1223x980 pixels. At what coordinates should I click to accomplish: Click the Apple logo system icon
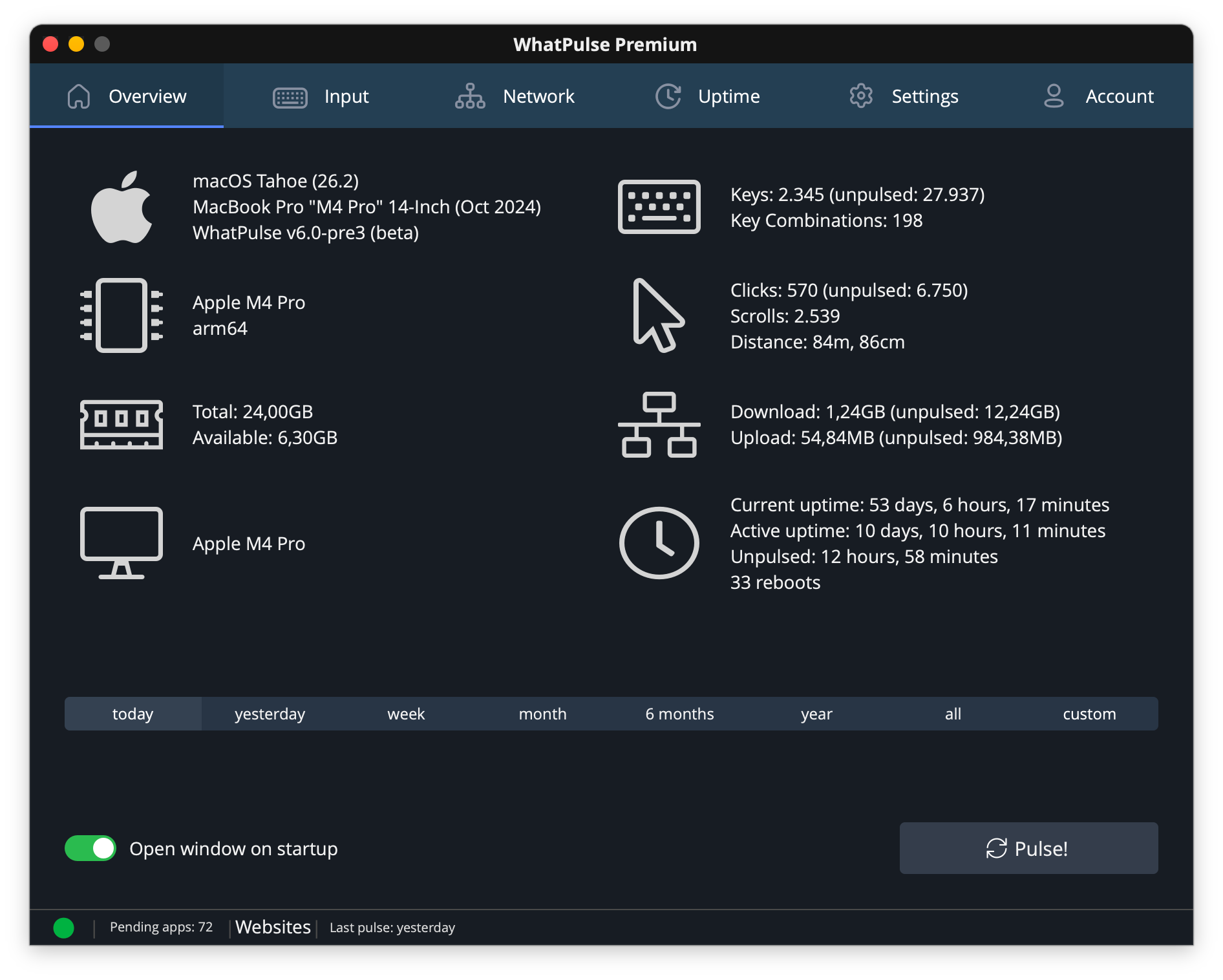pyautogui.click(x=122, y=207)
